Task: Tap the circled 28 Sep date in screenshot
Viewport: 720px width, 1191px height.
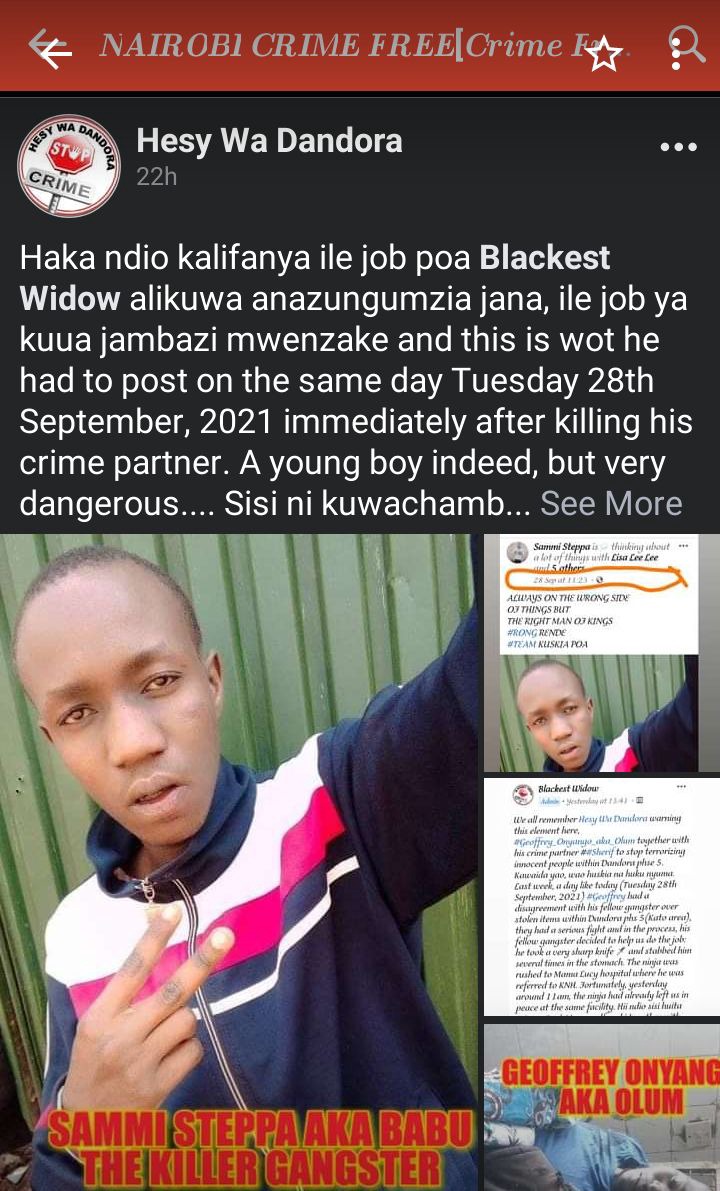Action: coord(596,580)
